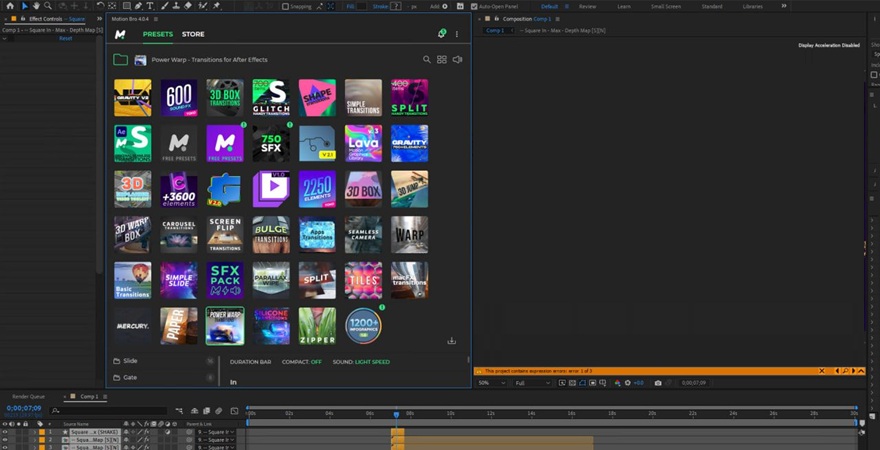Click layer 1 orange label color
880x450 pixels.
coord(41,432)
